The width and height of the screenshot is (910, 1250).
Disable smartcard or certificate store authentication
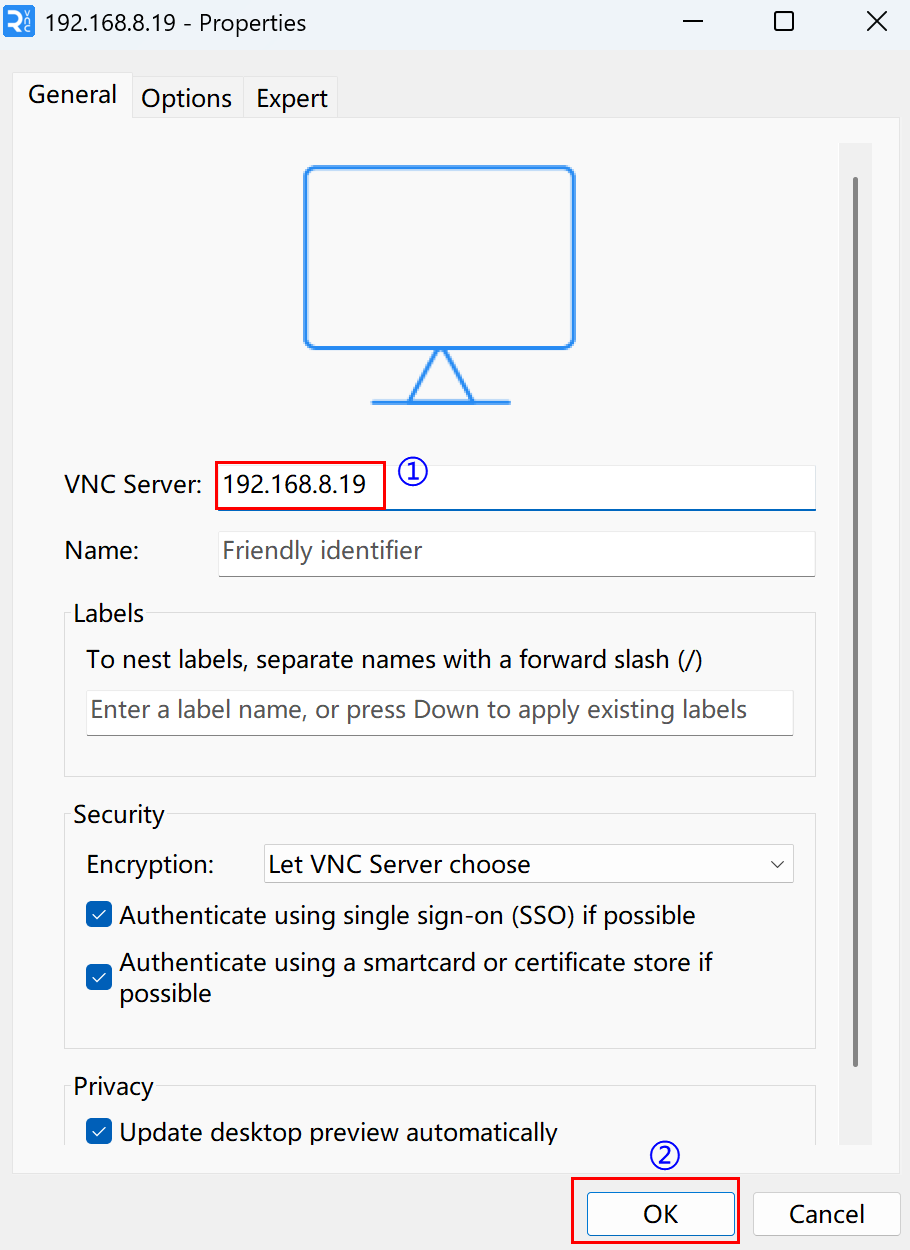coord(98,977)
